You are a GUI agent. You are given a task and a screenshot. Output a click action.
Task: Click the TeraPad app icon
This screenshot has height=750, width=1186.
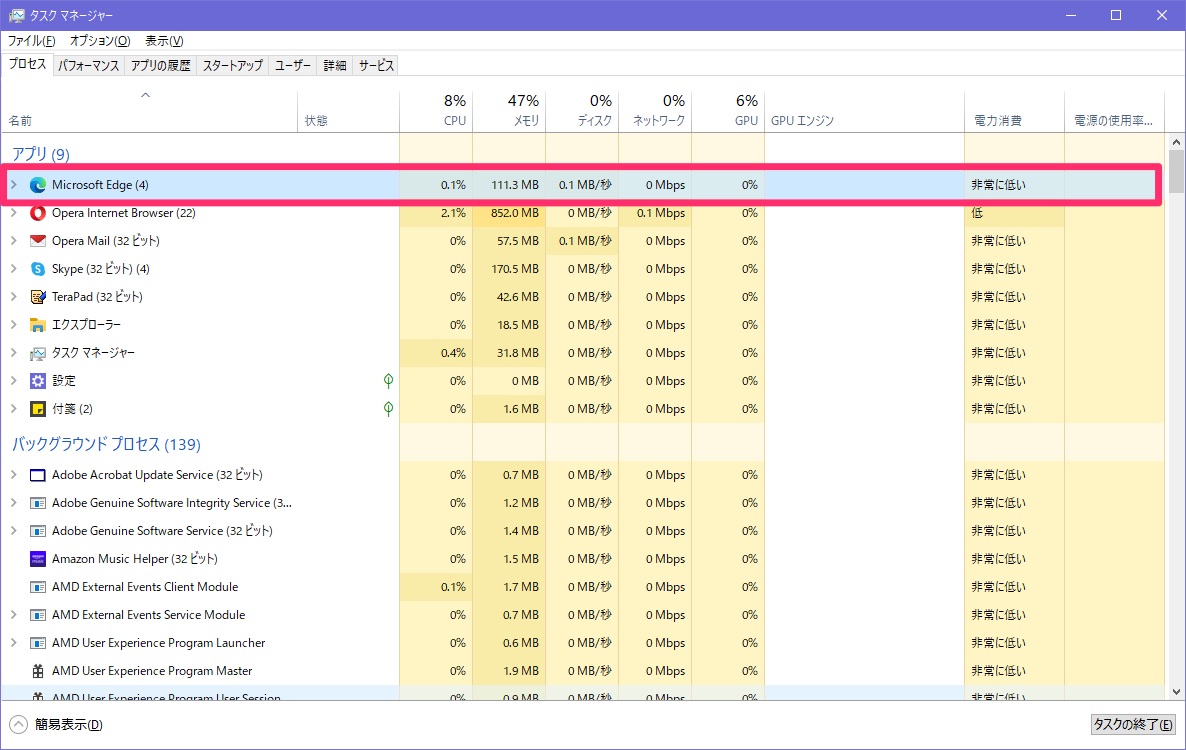click(38, 296)
